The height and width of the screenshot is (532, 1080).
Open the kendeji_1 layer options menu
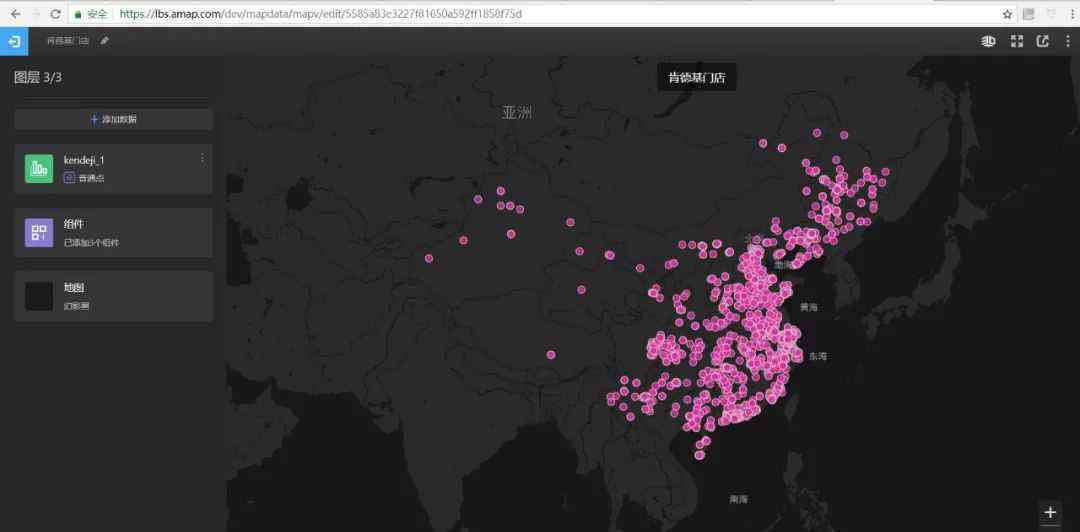[202, 158]
